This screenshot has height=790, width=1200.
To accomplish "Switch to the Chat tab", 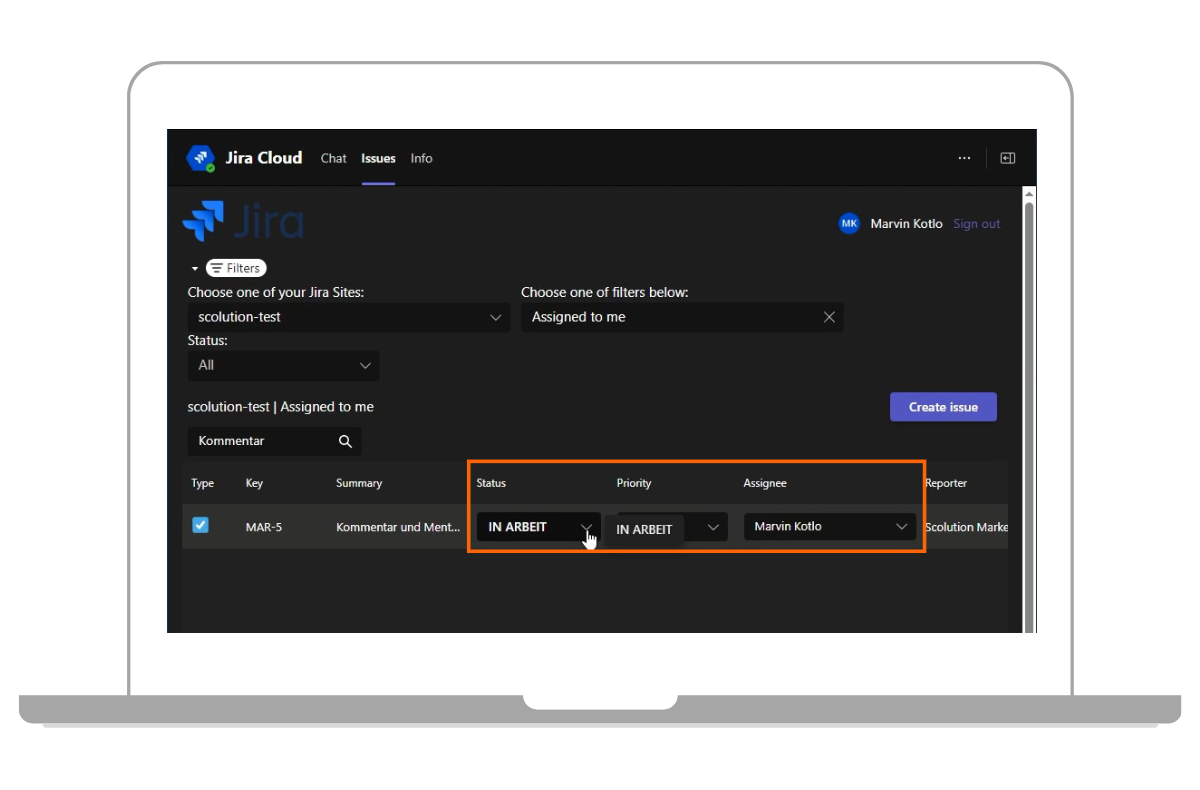I will click(x=333, y=158).
